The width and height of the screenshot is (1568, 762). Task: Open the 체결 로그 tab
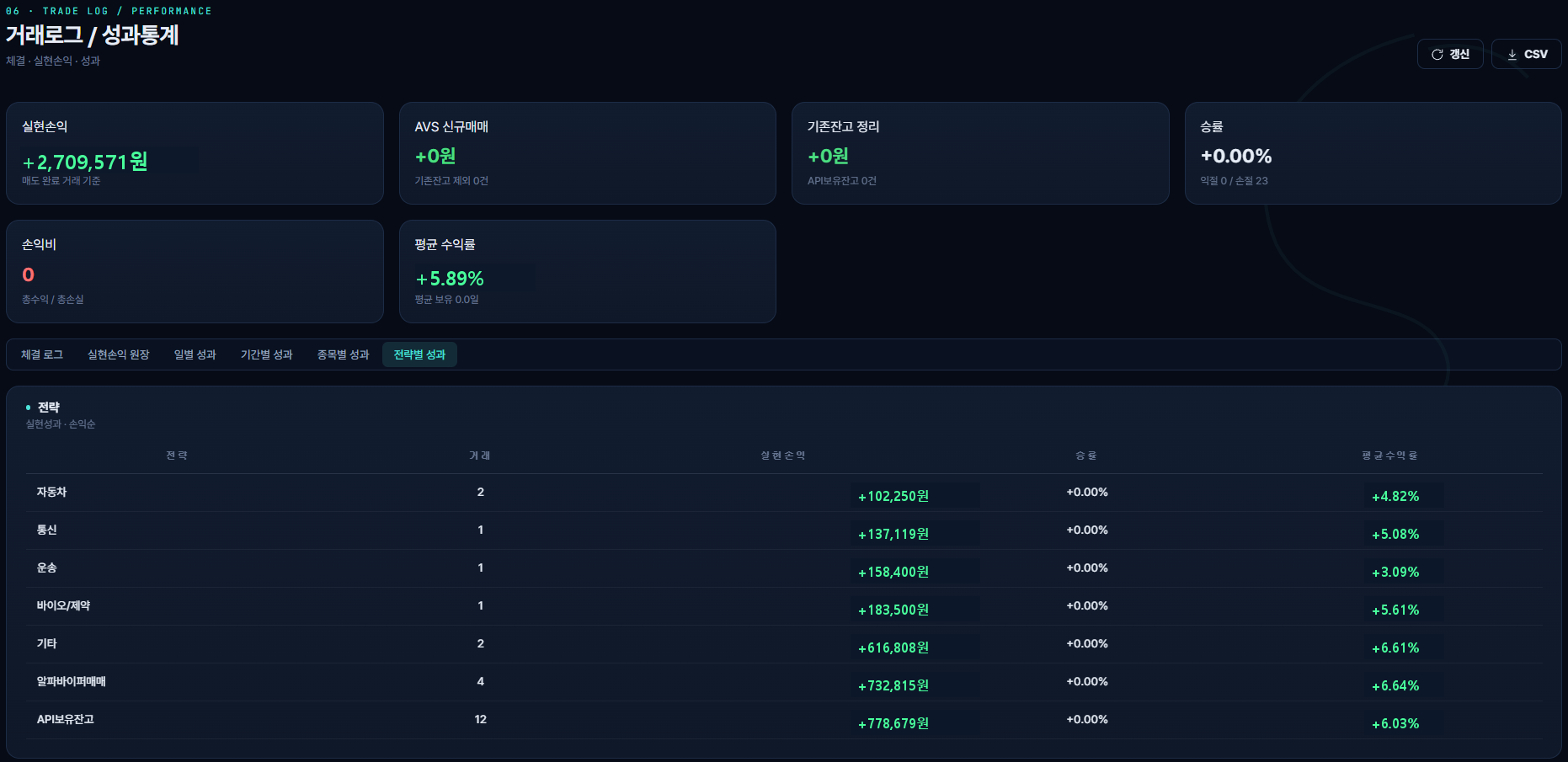[42, 354]
